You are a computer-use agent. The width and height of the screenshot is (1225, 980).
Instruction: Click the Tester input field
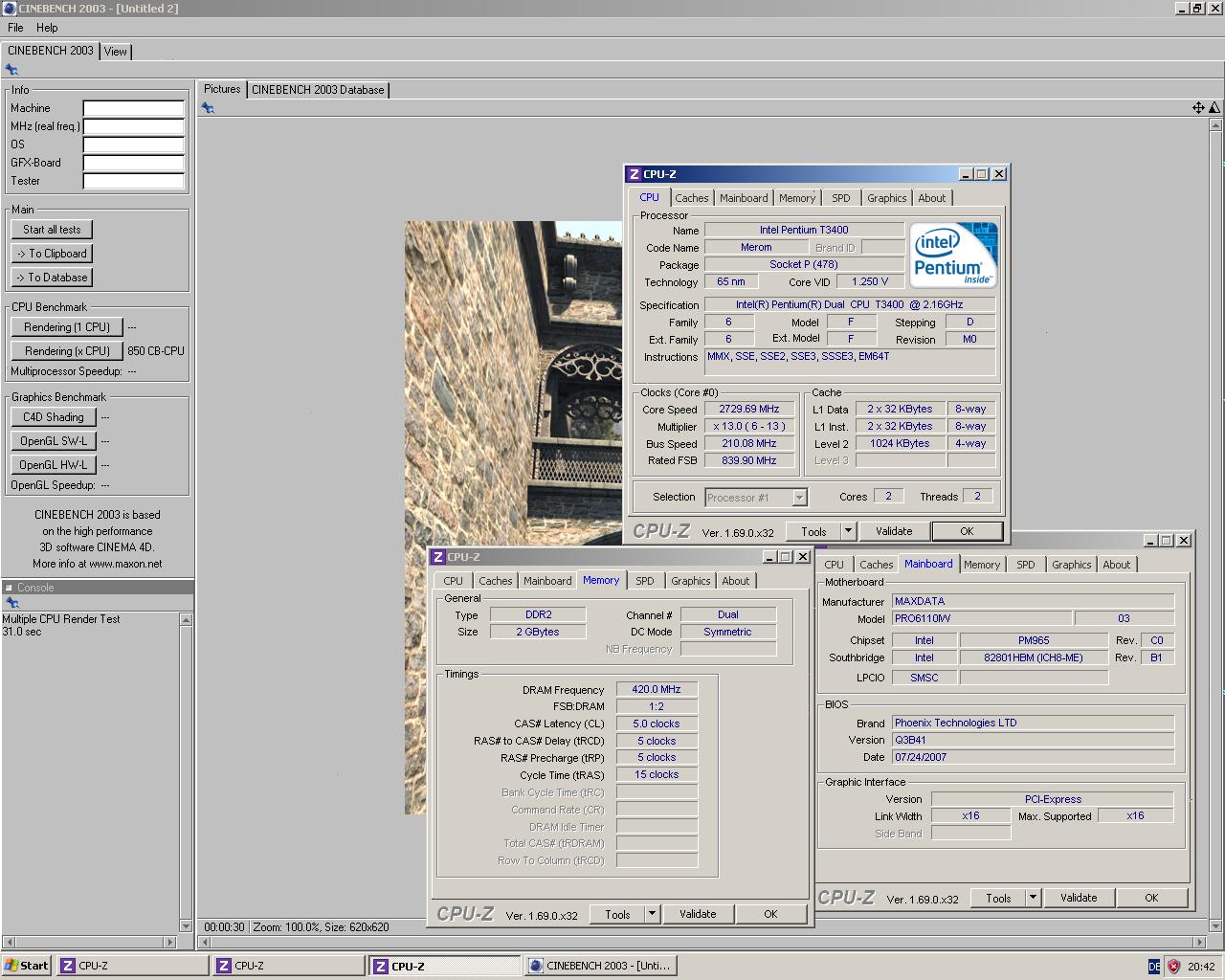(x=133, y=181)
